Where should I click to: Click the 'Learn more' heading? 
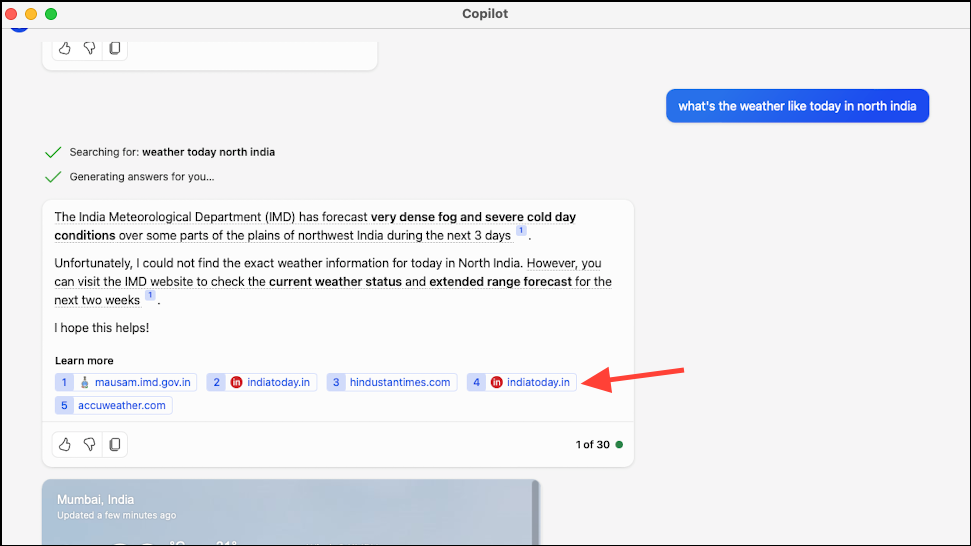(x=84, y=361)
